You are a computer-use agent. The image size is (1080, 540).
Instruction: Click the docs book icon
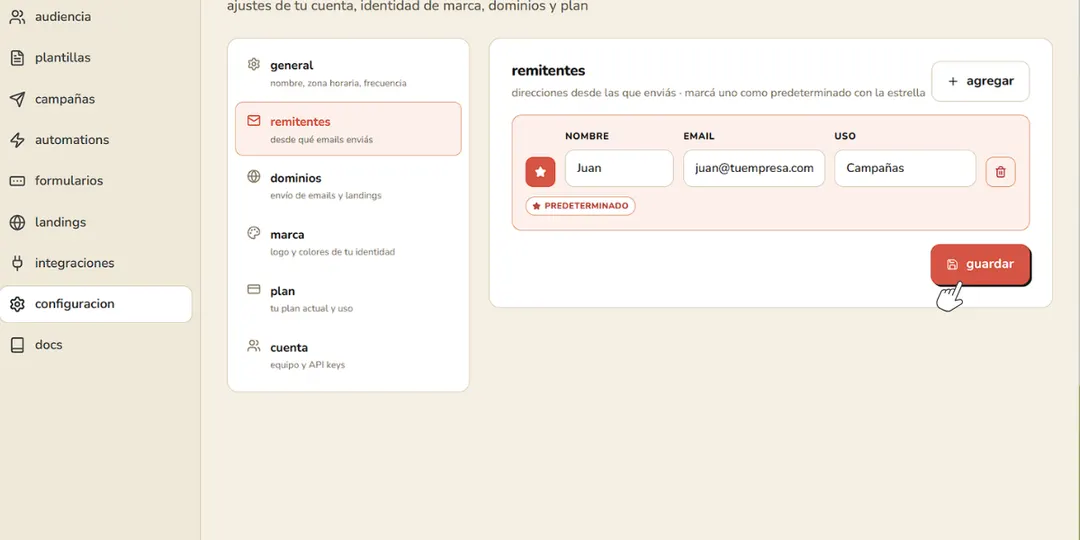(x=17, y=345)
